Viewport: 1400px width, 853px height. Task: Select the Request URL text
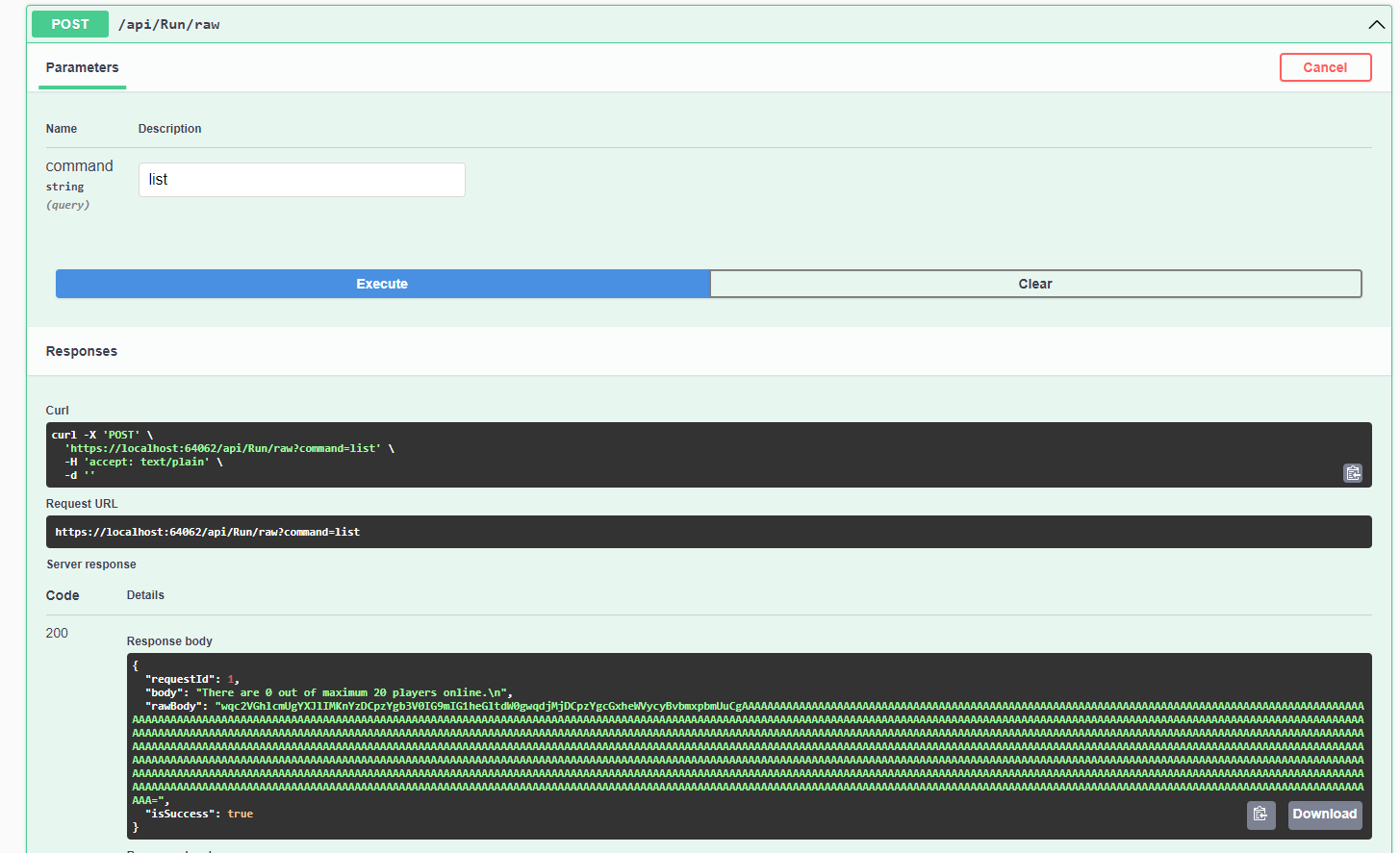[208, 531]
